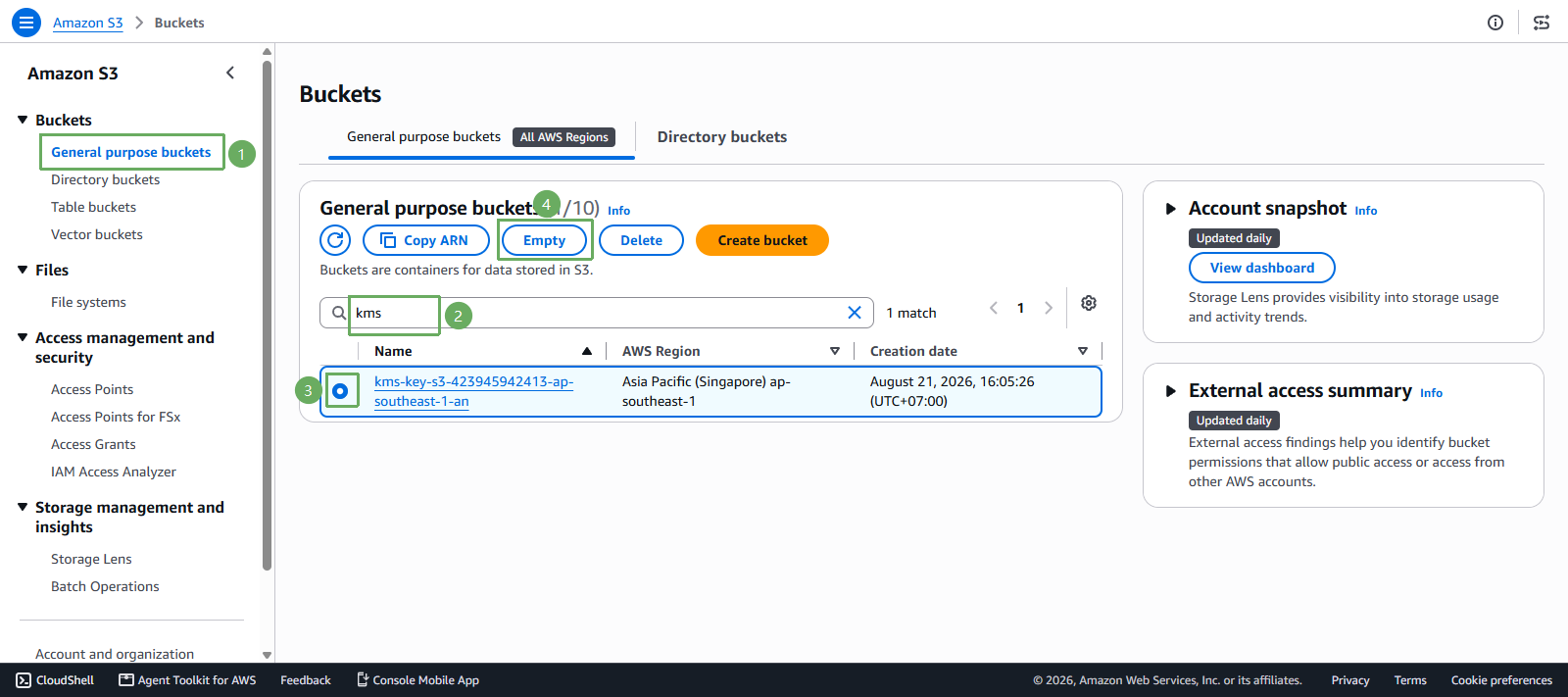
Task: Collapse the Amazon S3 side navigation
Action: pyautogui.click(x=230, y=73)
